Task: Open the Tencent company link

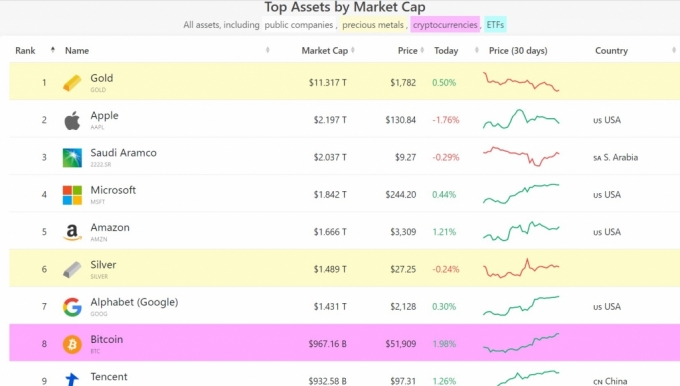Action: click(109, 376)
